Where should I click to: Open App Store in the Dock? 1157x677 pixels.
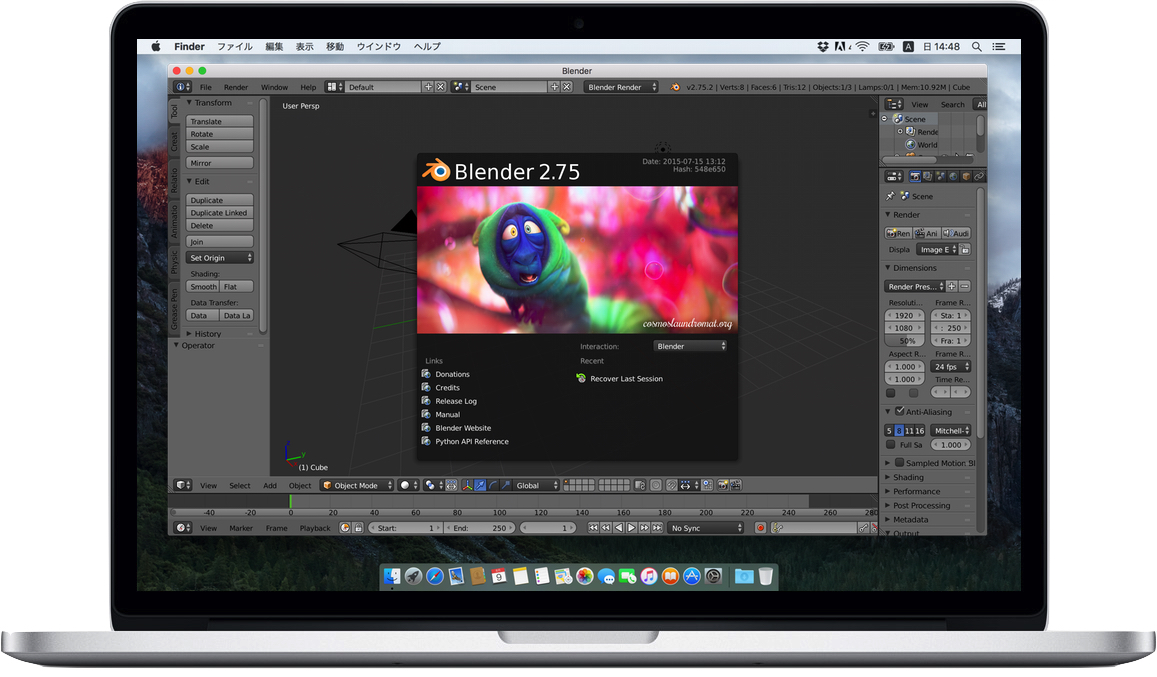(x=691, y=576)
